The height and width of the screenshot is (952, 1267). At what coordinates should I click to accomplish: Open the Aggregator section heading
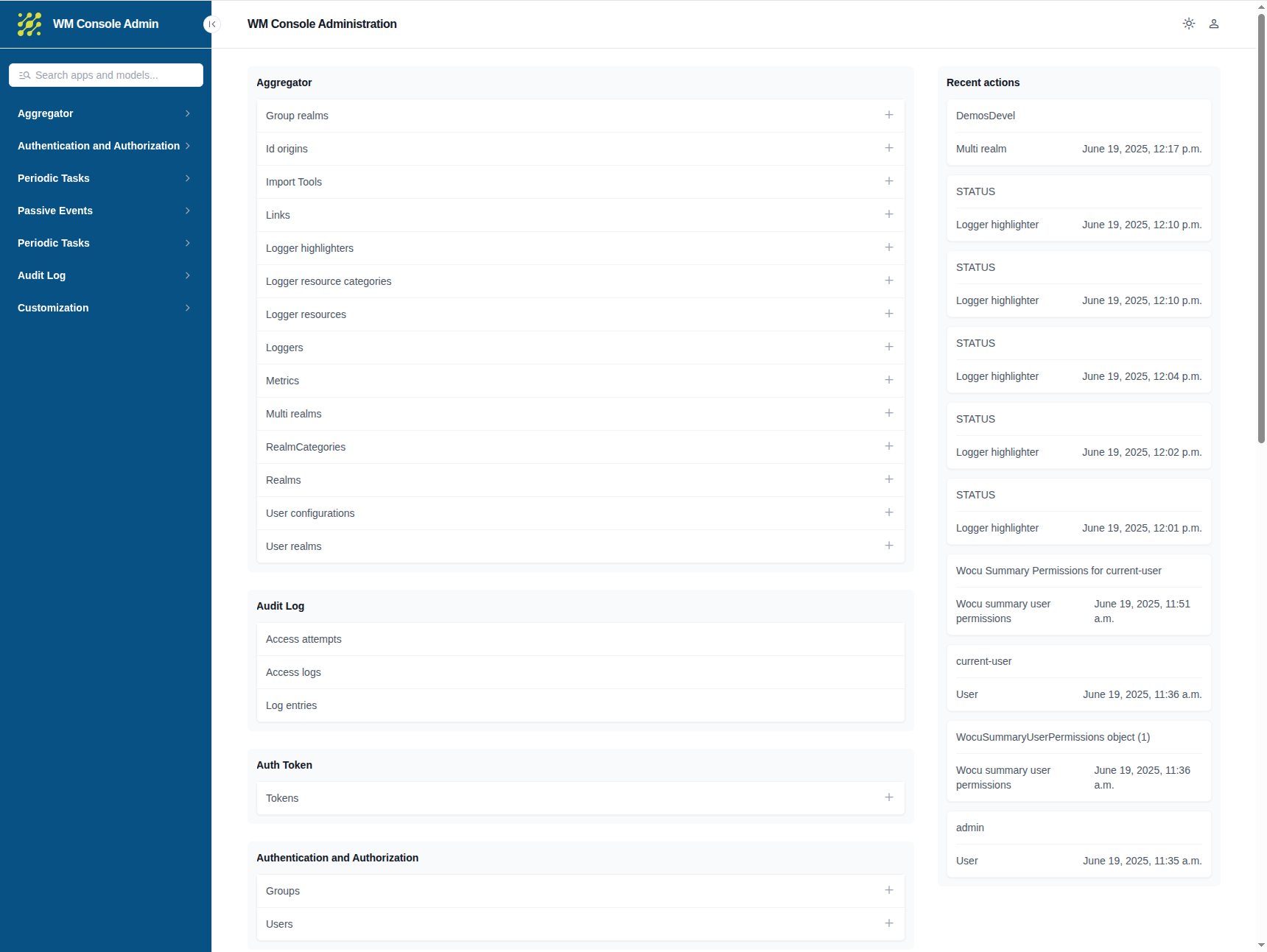[x=284, y=82]
